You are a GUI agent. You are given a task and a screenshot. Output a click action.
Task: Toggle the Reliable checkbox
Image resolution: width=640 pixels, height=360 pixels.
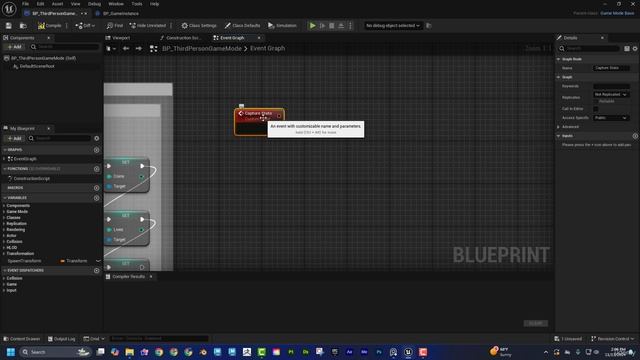click(x=596, y=101)
